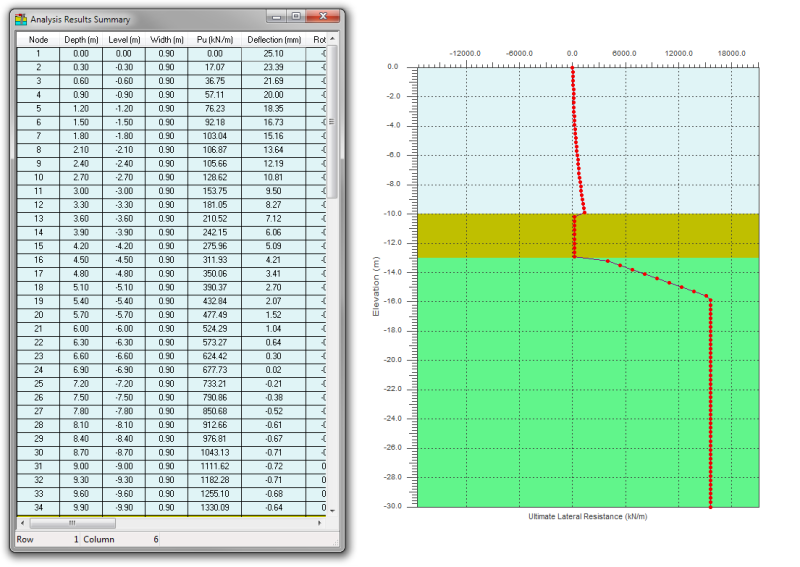
Task: Select node 1 row header cell
Action: pos(38,54)
